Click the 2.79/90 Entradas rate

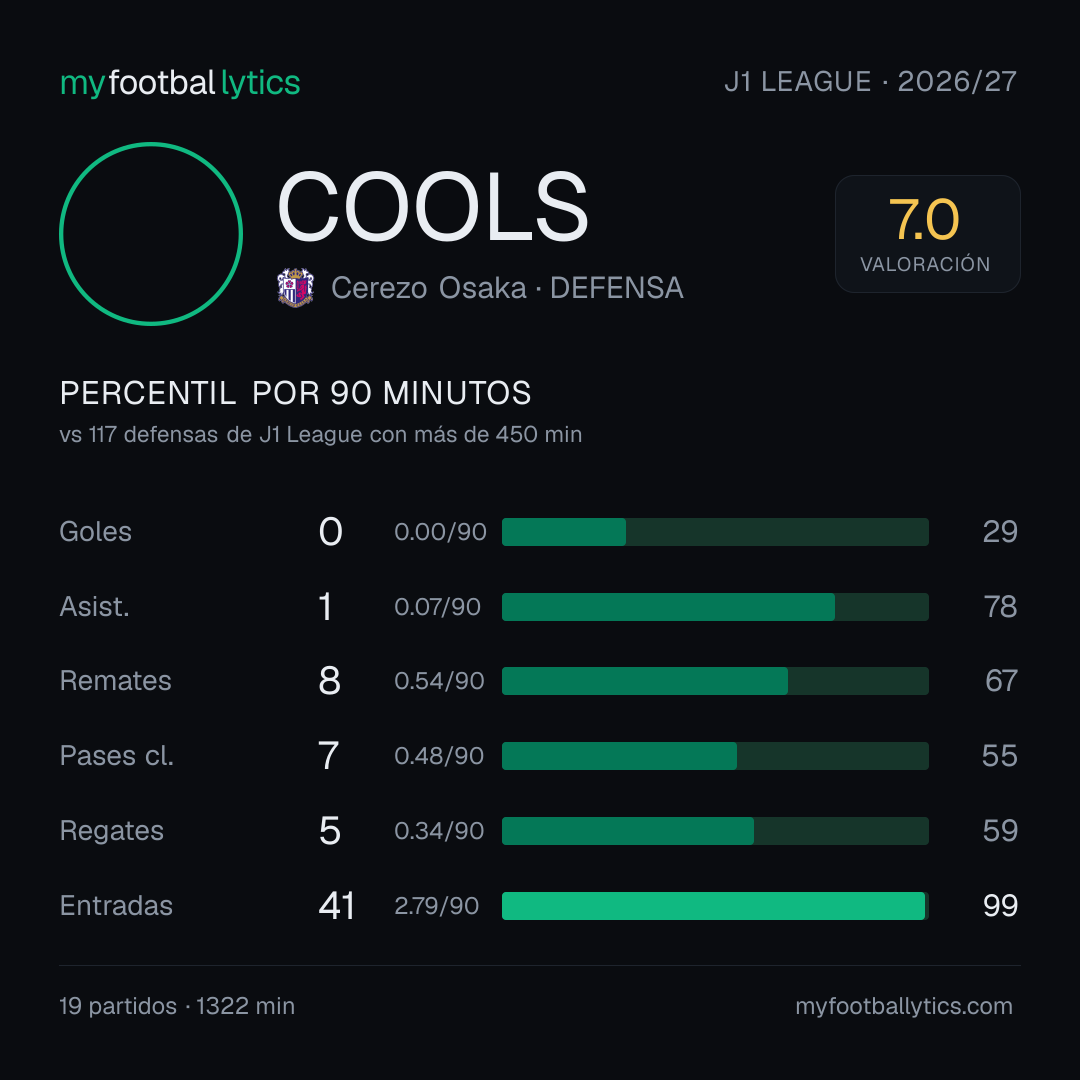tap(437, 906)
